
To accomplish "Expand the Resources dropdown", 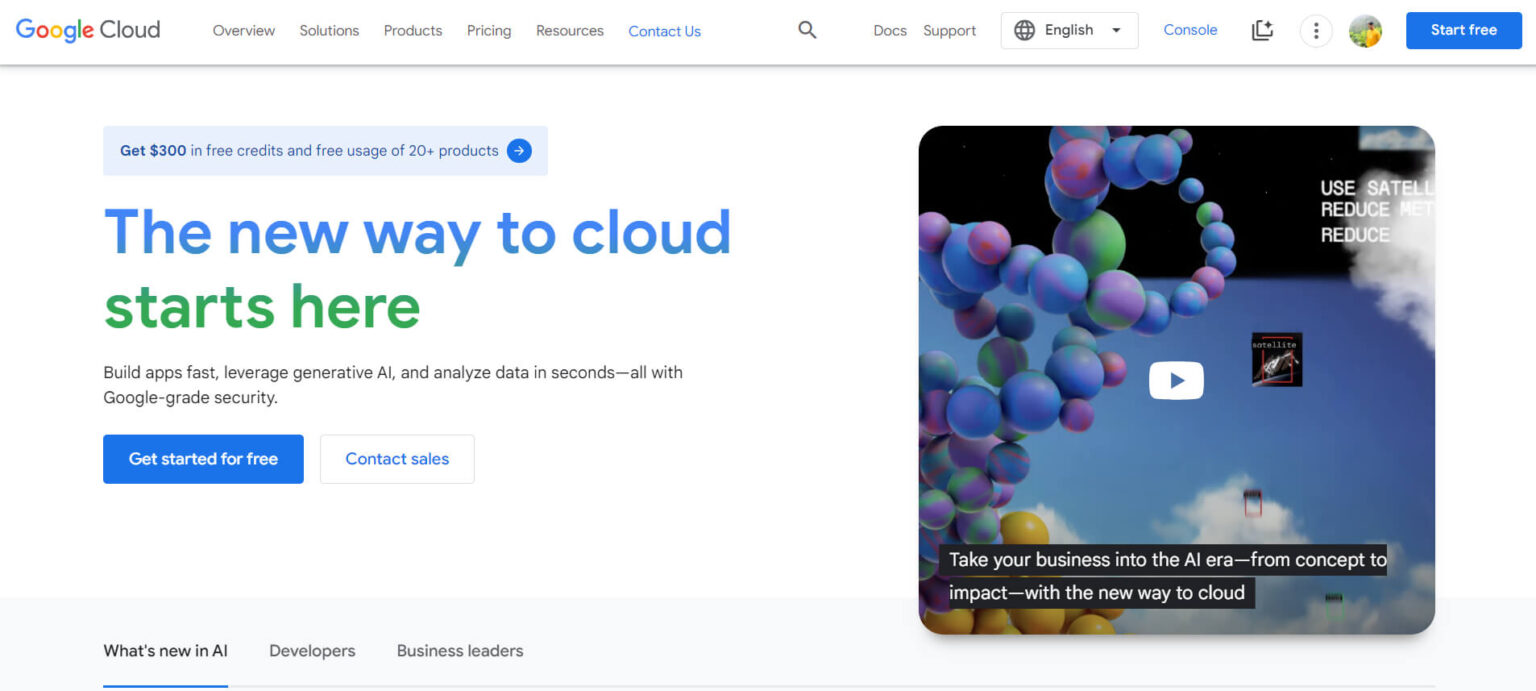I will [x=569, y=31].
